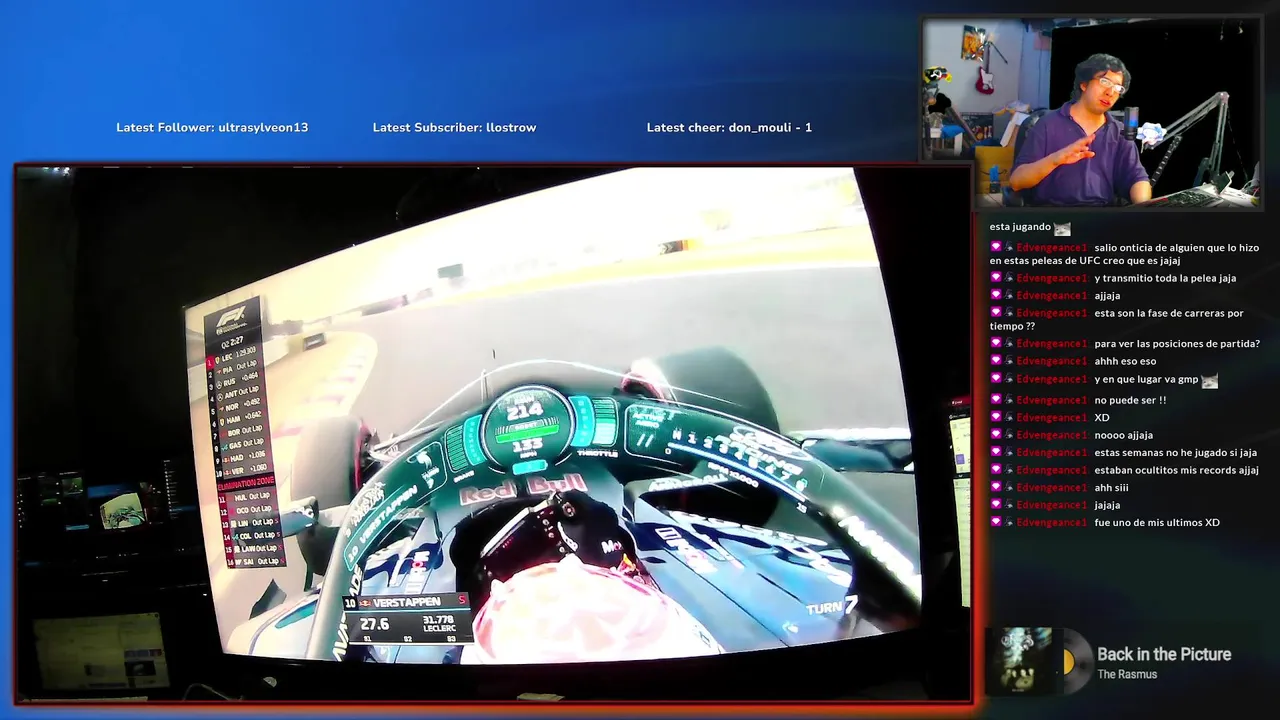Click the "ELIMINATION ZONE" banner
The width and height of the screenshot is (1280, 720).
pyautogui.click(x=246, y=482)
